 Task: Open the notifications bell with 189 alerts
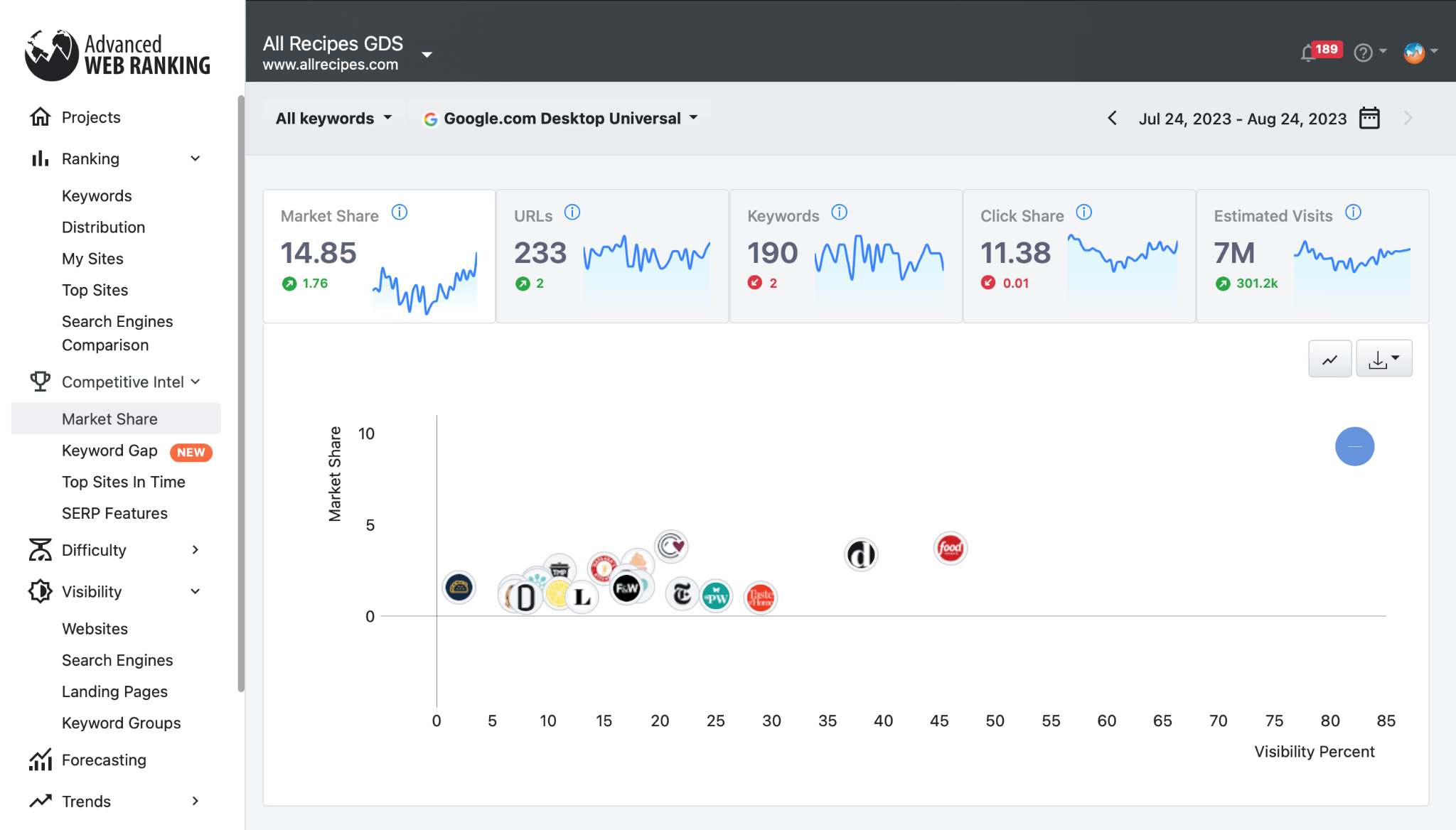[x=1309, y=52]
